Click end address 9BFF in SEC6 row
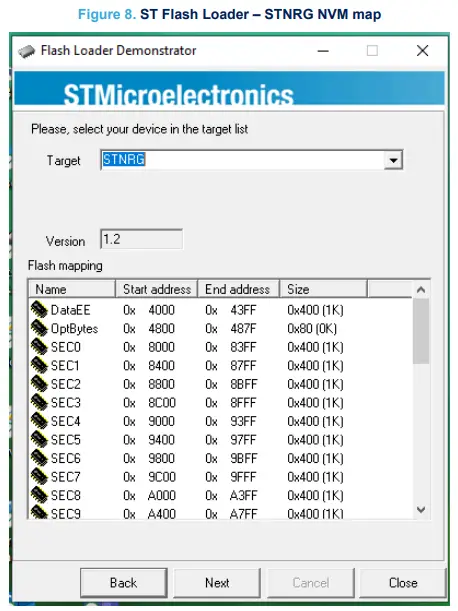Viewport: 458px width, 611px height. [x=244, y=458]
